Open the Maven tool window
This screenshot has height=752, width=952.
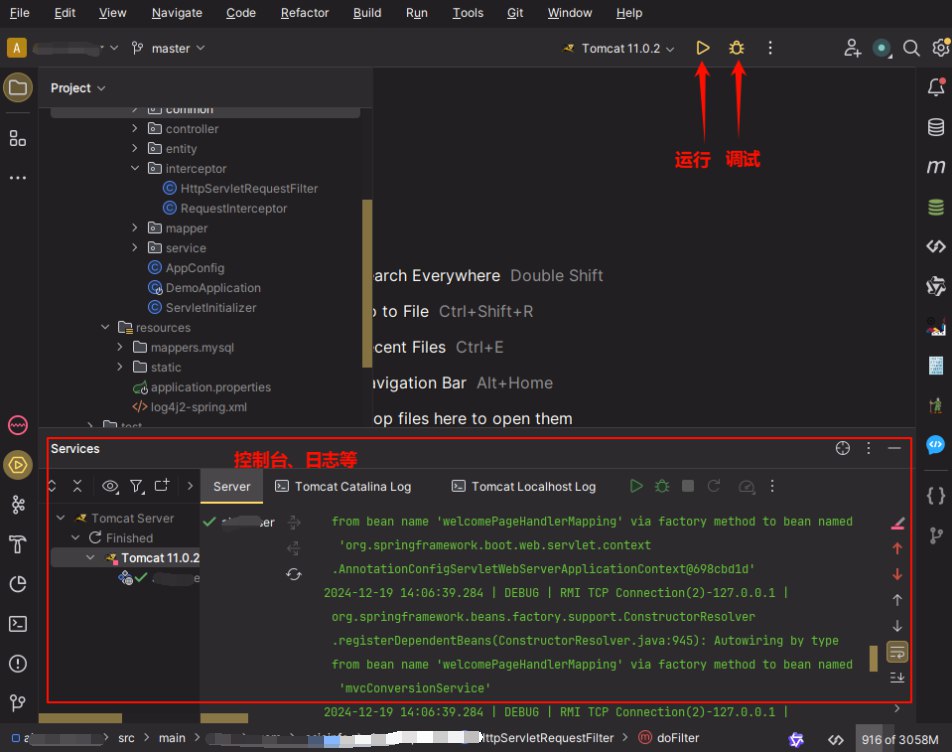pos(936,167)
